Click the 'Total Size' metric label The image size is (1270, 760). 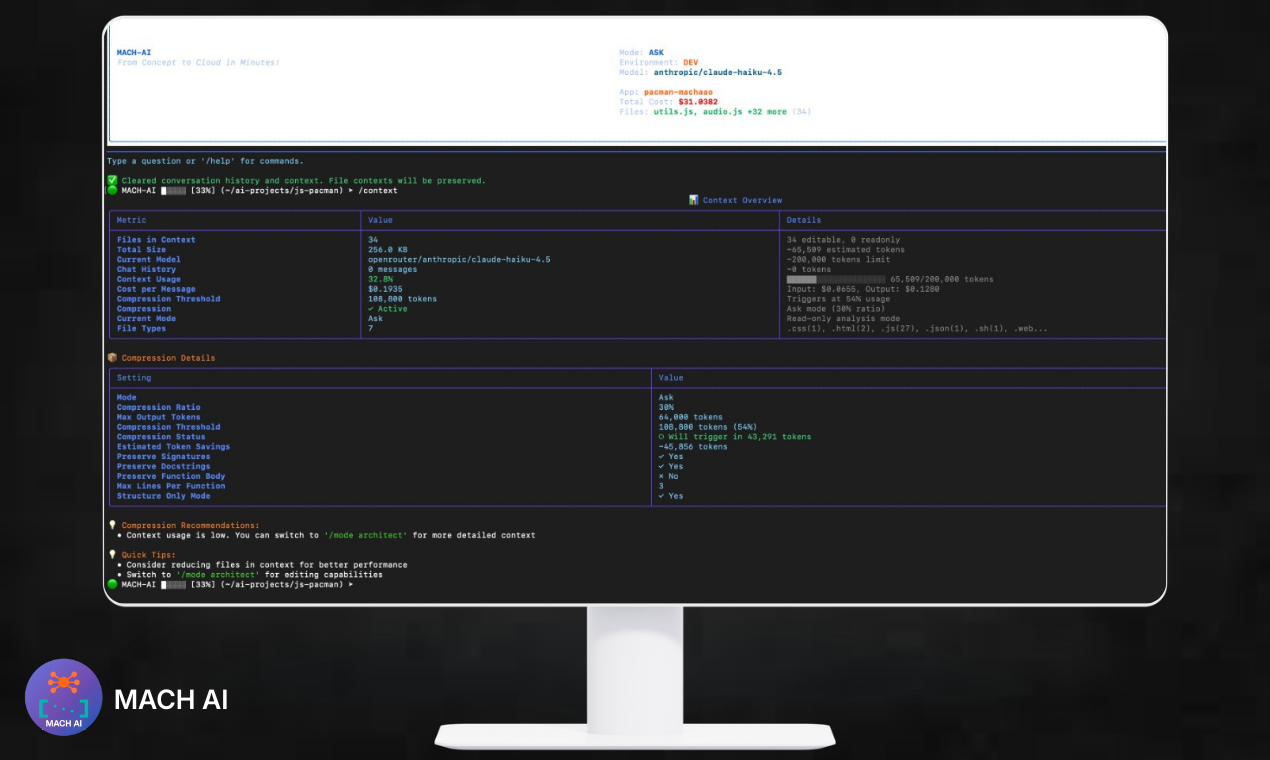[x=142, y=250]
